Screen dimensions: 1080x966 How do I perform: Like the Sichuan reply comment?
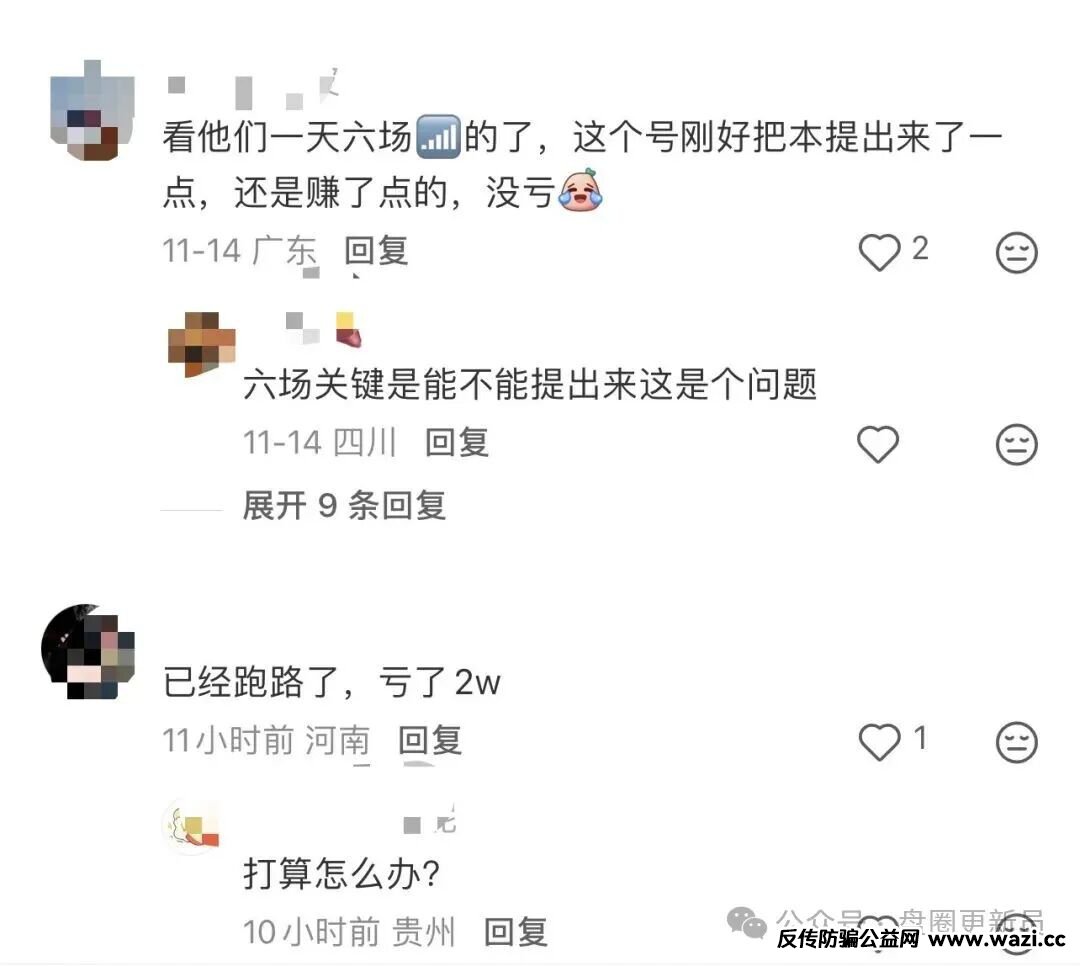pos(878,444)
